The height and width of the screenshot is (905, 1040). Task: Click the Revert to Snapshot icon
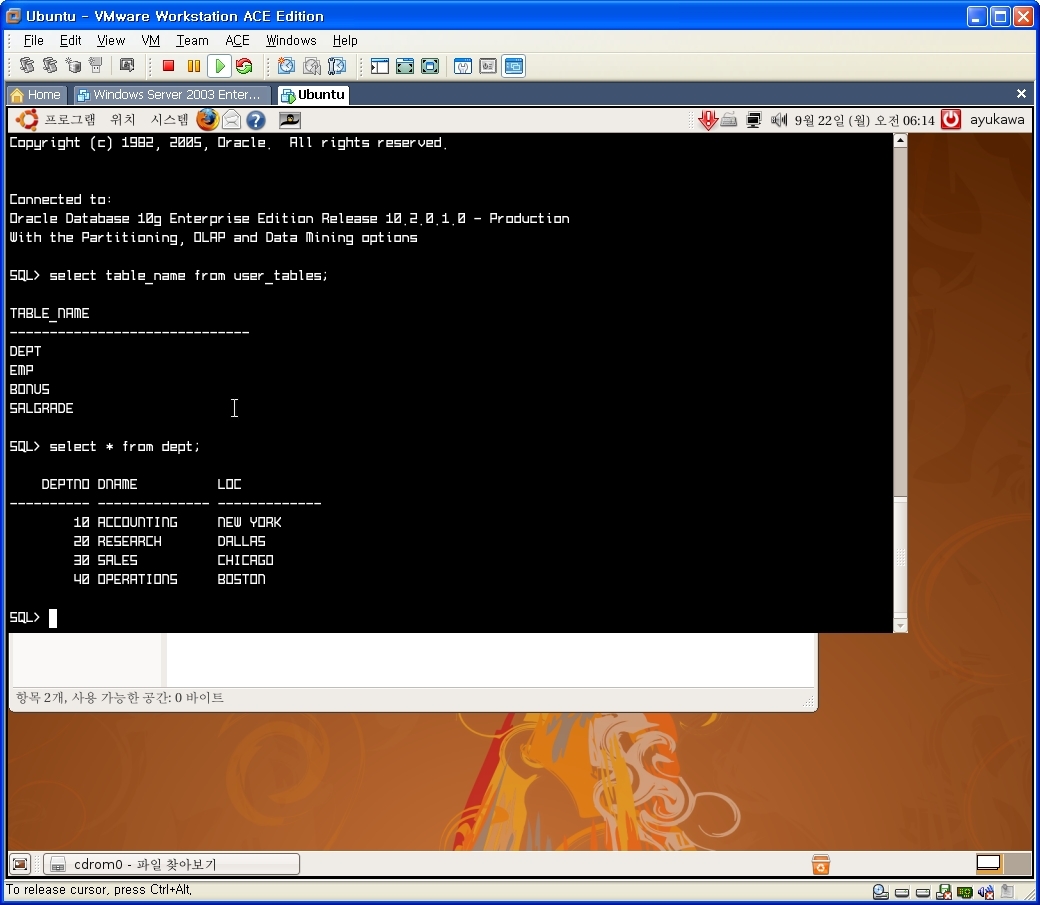click(x=312, y=66)
